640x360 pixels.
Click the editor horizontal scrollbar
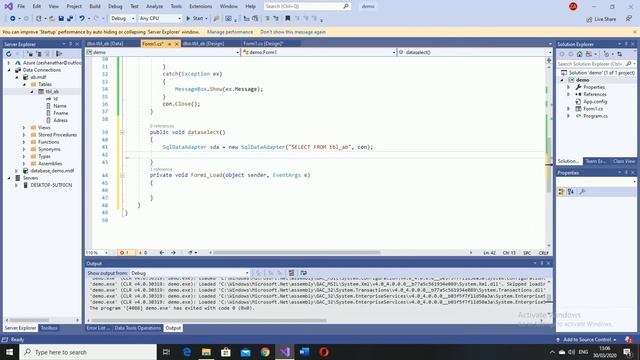(297, 253)
